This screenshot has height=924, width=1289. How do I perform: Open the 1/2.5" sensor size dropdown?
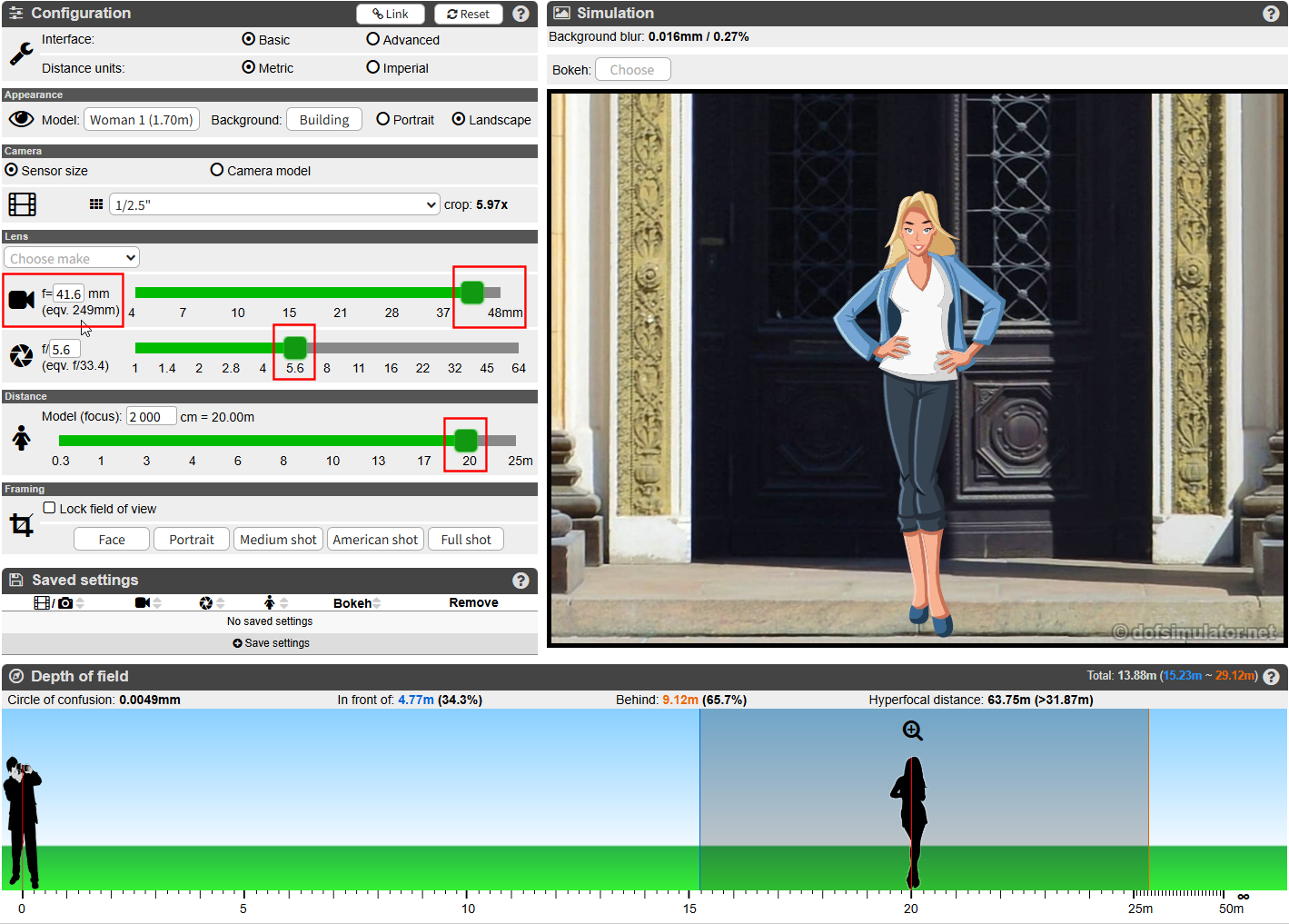(275, 204)
